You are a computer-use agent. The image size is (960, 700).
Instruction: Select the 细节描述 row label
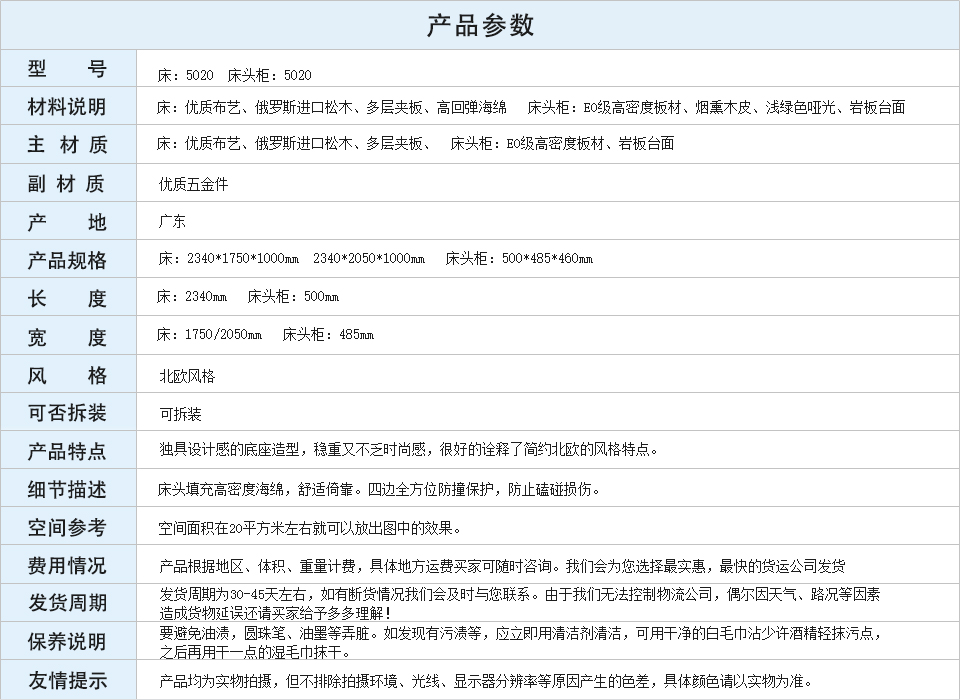(x=67, y=489)
